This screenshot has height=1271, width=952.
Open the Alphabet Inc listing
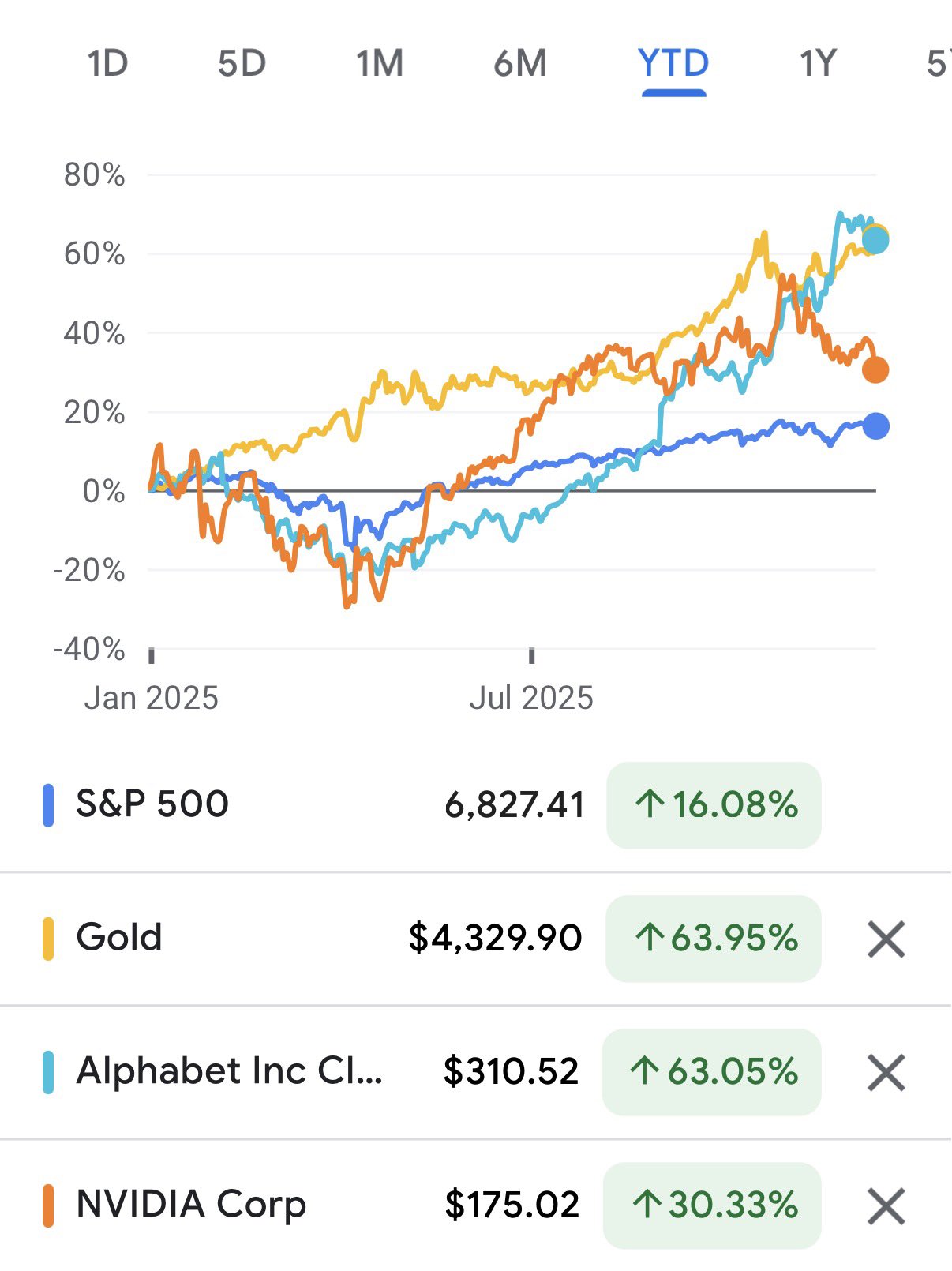tap(229, 1071)
